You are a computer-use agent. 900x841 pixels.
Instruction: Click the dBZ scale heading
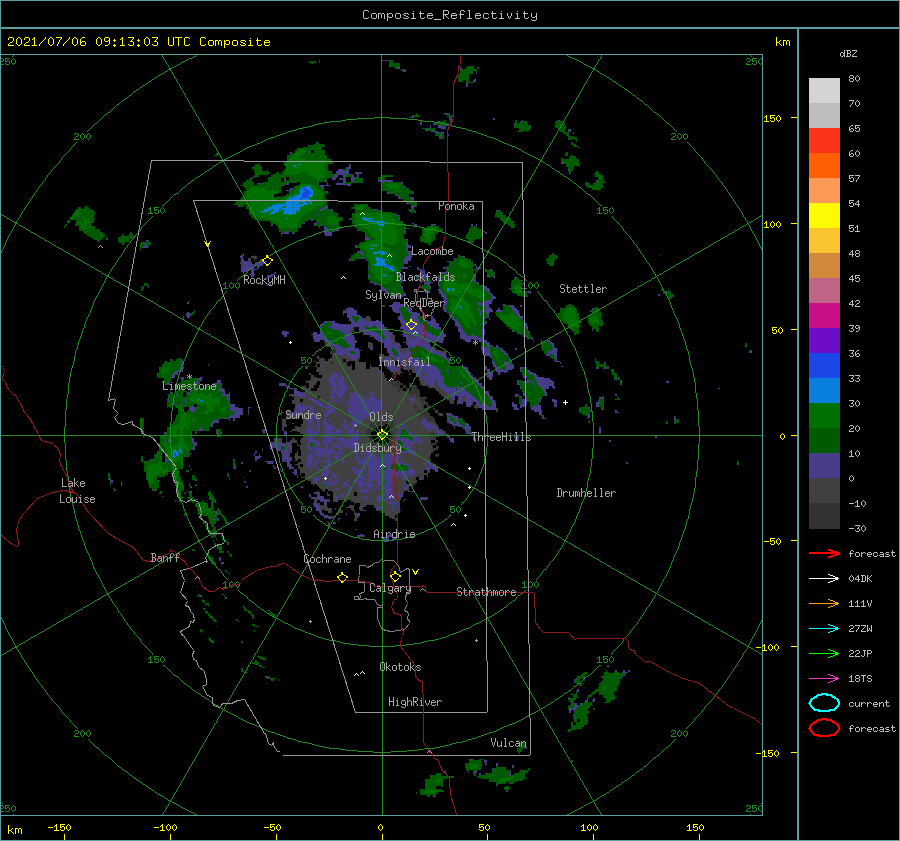coord(848,54)
